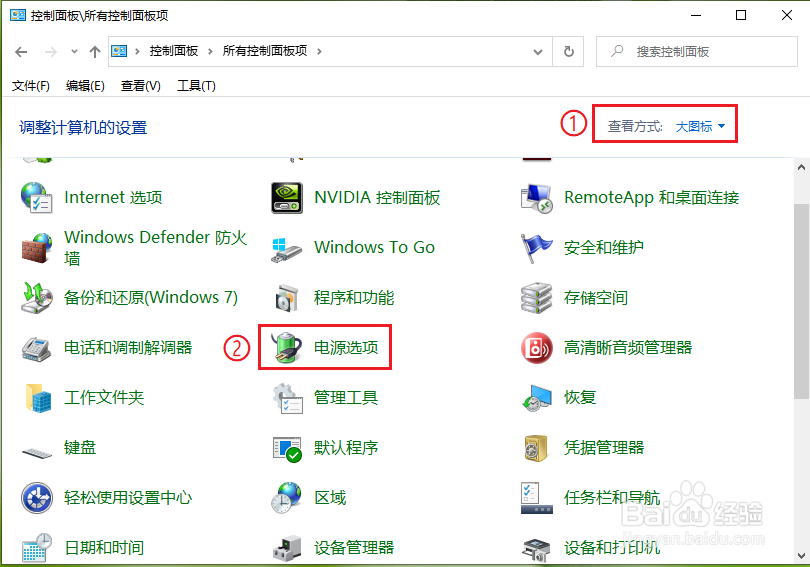The width and height of the screenshot is (810, 567).
Task: Open the 备份和还原 icon
Action: pyautogui.click(x=36, y=297)
